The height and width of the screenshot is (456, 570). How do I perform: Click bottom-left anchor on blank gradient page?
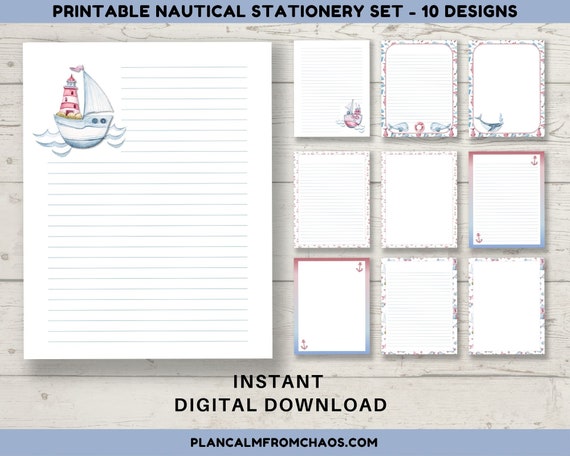click(304, 344)
